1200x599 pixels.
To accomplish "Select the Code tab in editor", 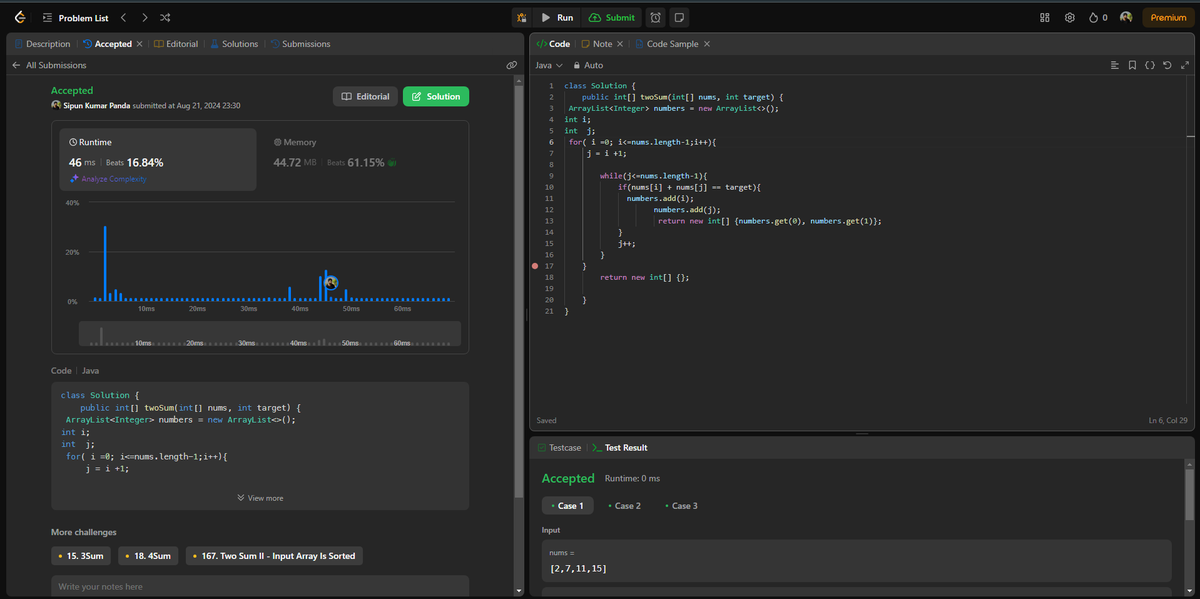I will (x=553, y=44).
